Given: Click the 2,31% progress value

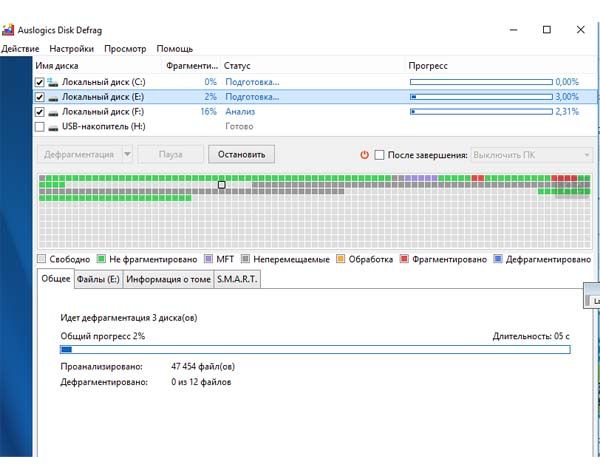Looking at the screenshot, I should 567,112.
